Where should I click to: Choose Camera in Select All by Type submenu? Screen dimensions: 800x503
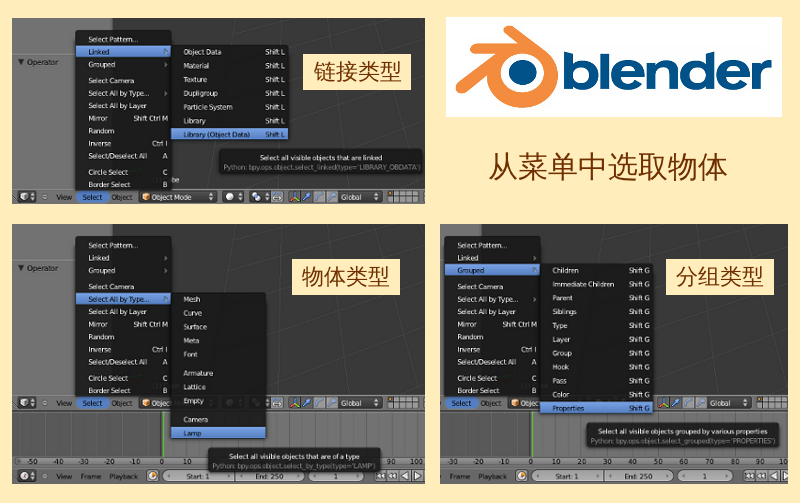(218, 419)
